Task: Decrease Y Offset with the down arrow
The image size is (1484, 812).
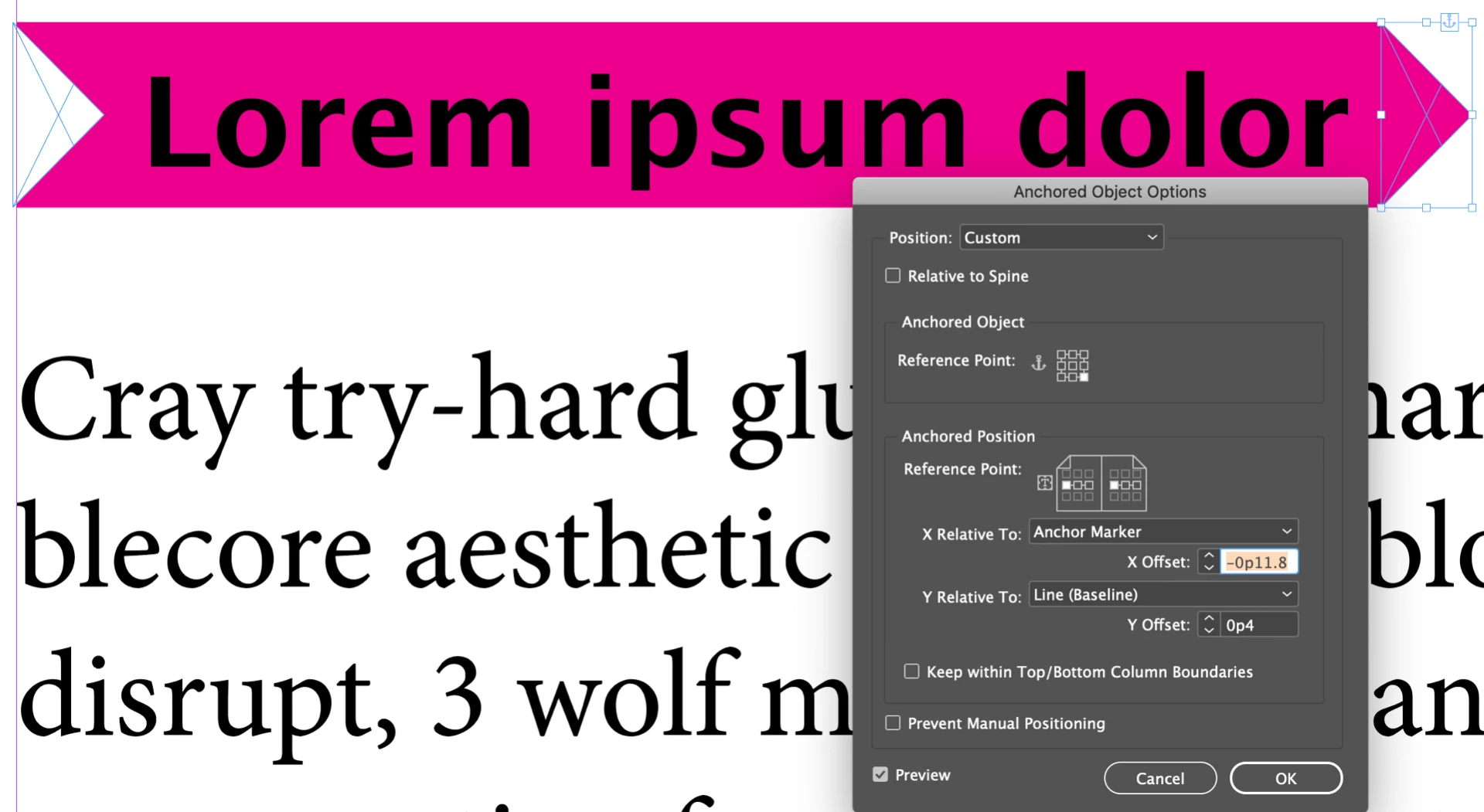Action: click(x=1209, y=630)
